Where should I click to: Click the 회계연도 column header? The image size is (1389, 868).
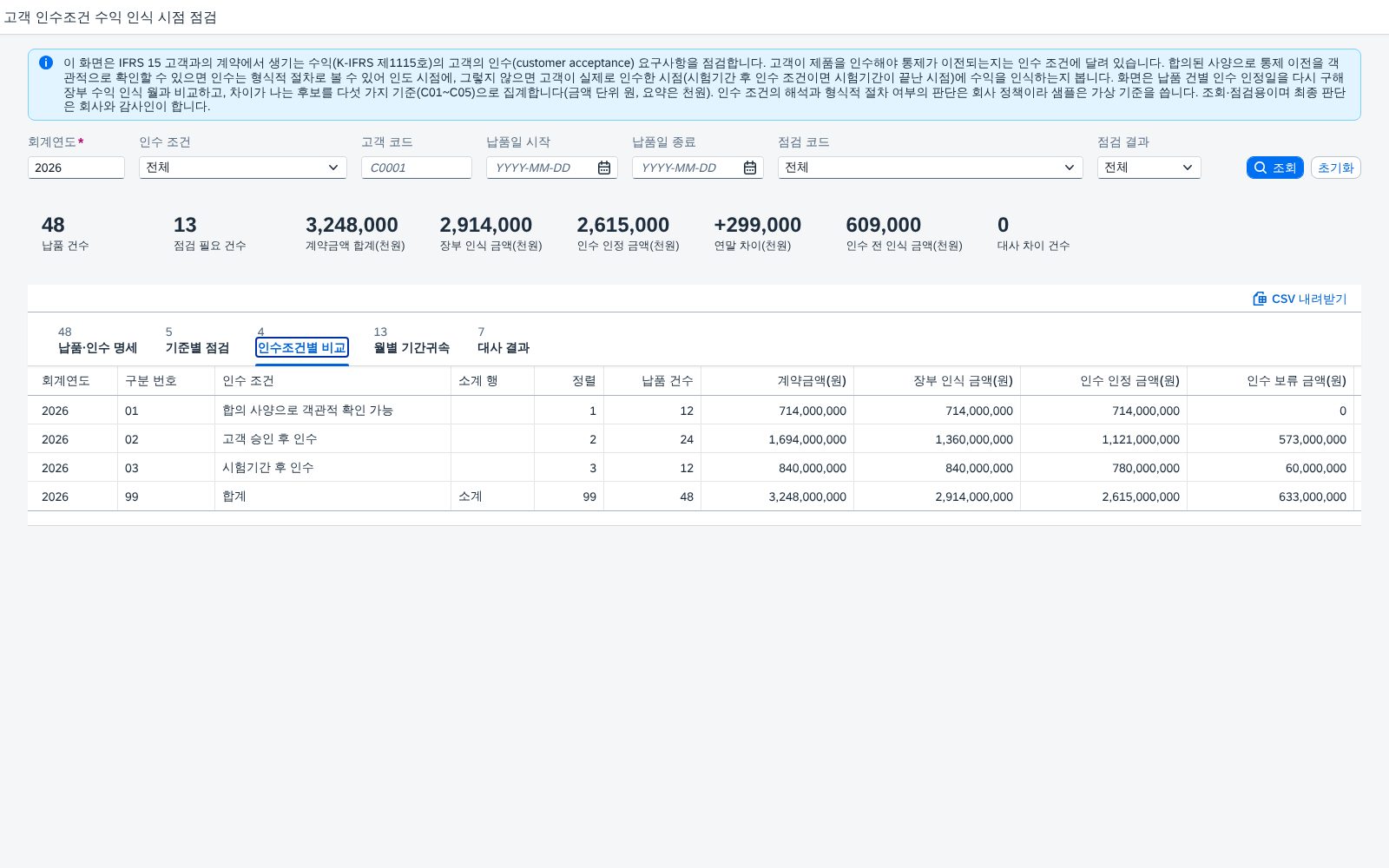(x=73, y=380)
